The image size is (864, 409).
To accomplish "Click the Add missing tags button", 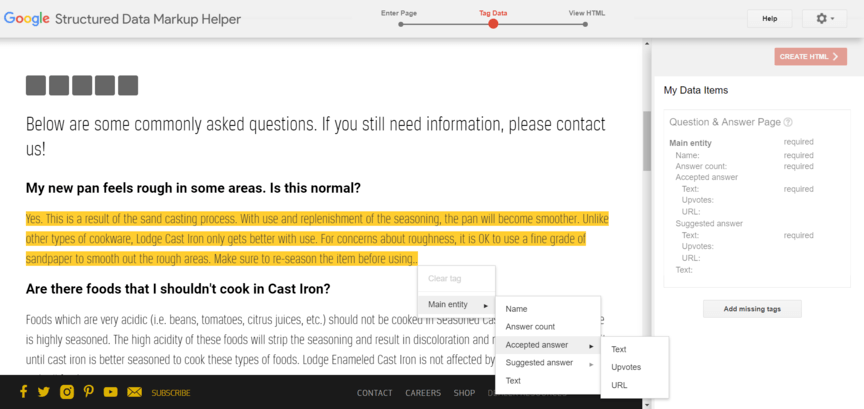I will 752,309.
